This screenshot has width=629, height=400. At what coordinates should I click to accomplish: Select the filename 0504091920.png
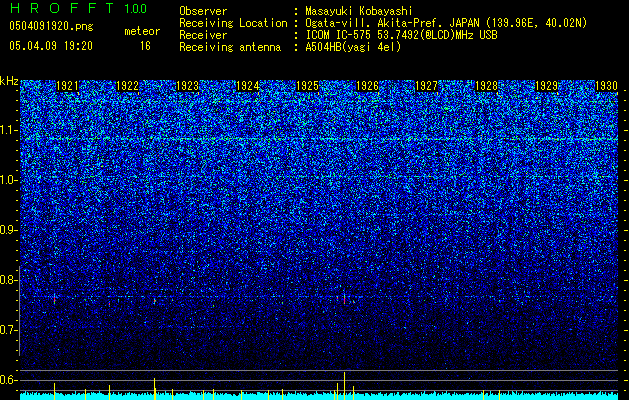click(51, 27)
